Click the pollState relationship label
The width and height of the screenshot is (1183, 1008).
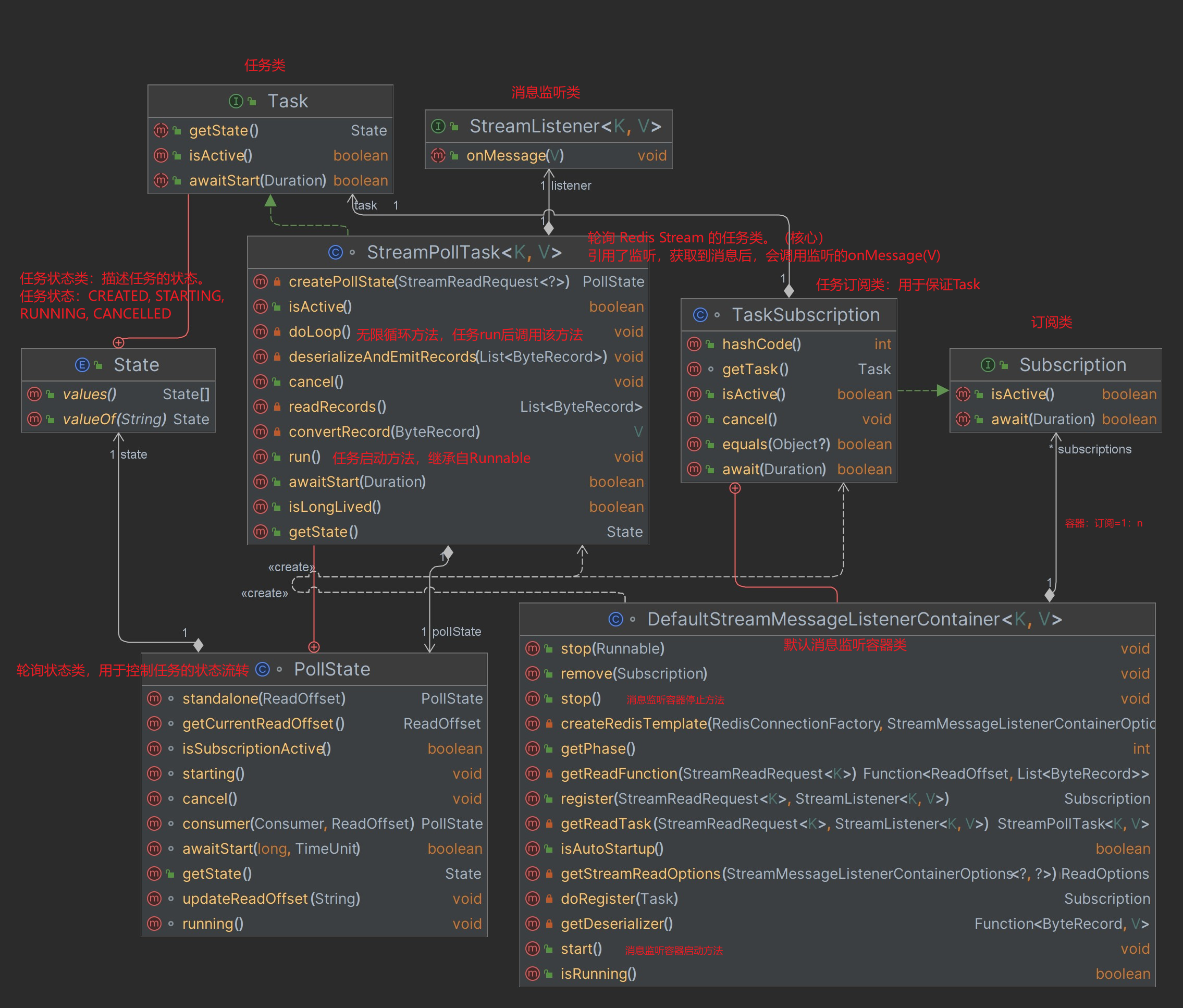[456, 632]
